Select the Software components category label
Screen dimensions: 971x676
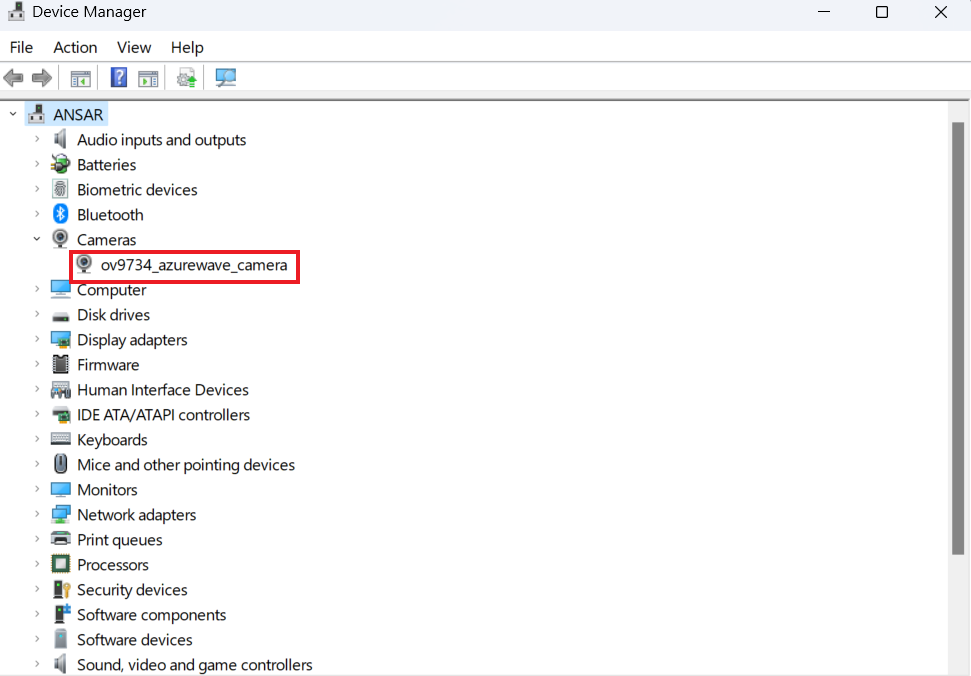[x=152, y=615]
